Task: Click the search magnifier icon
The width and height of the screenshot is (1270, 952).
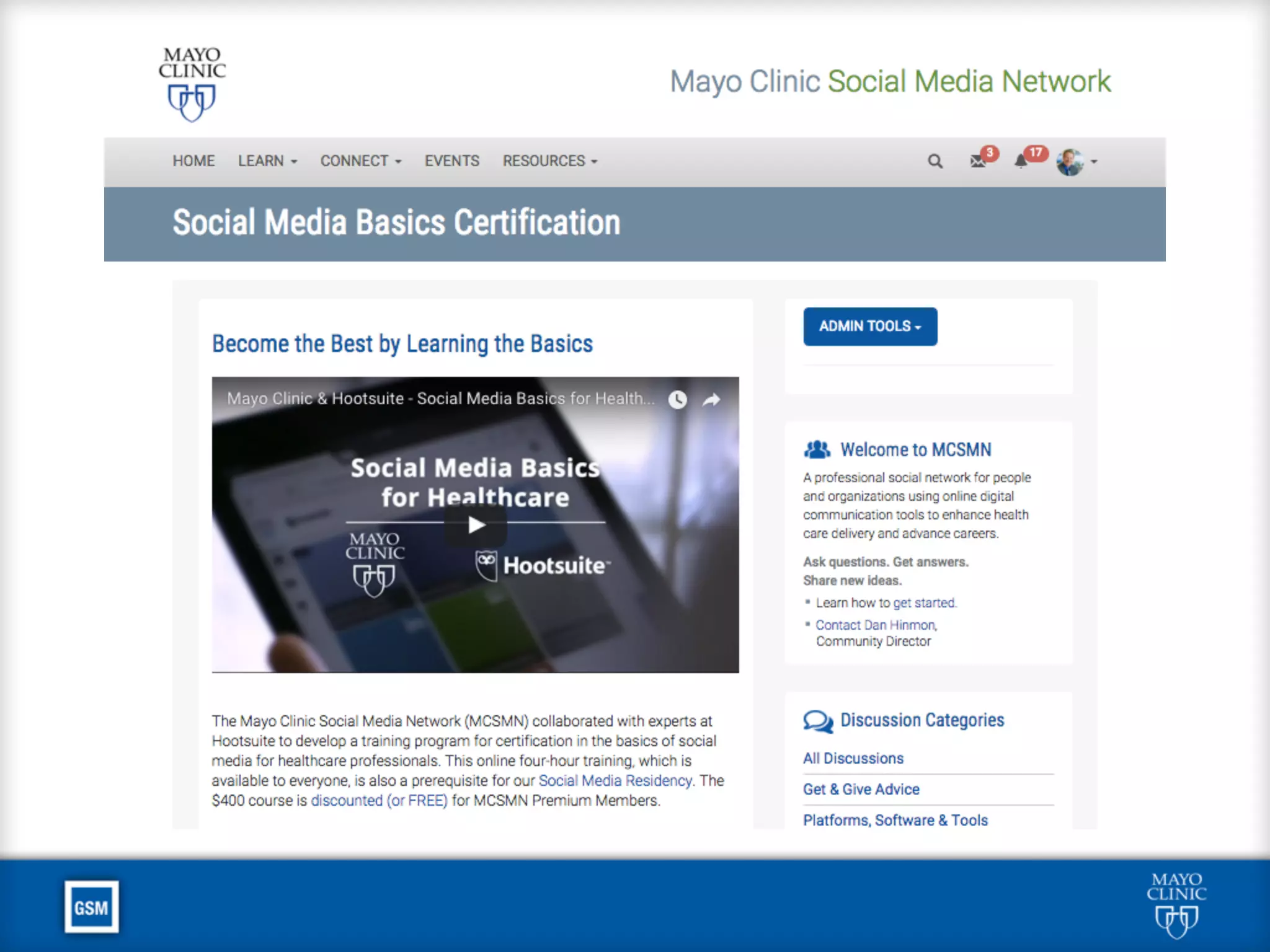Action: (935, 162)
